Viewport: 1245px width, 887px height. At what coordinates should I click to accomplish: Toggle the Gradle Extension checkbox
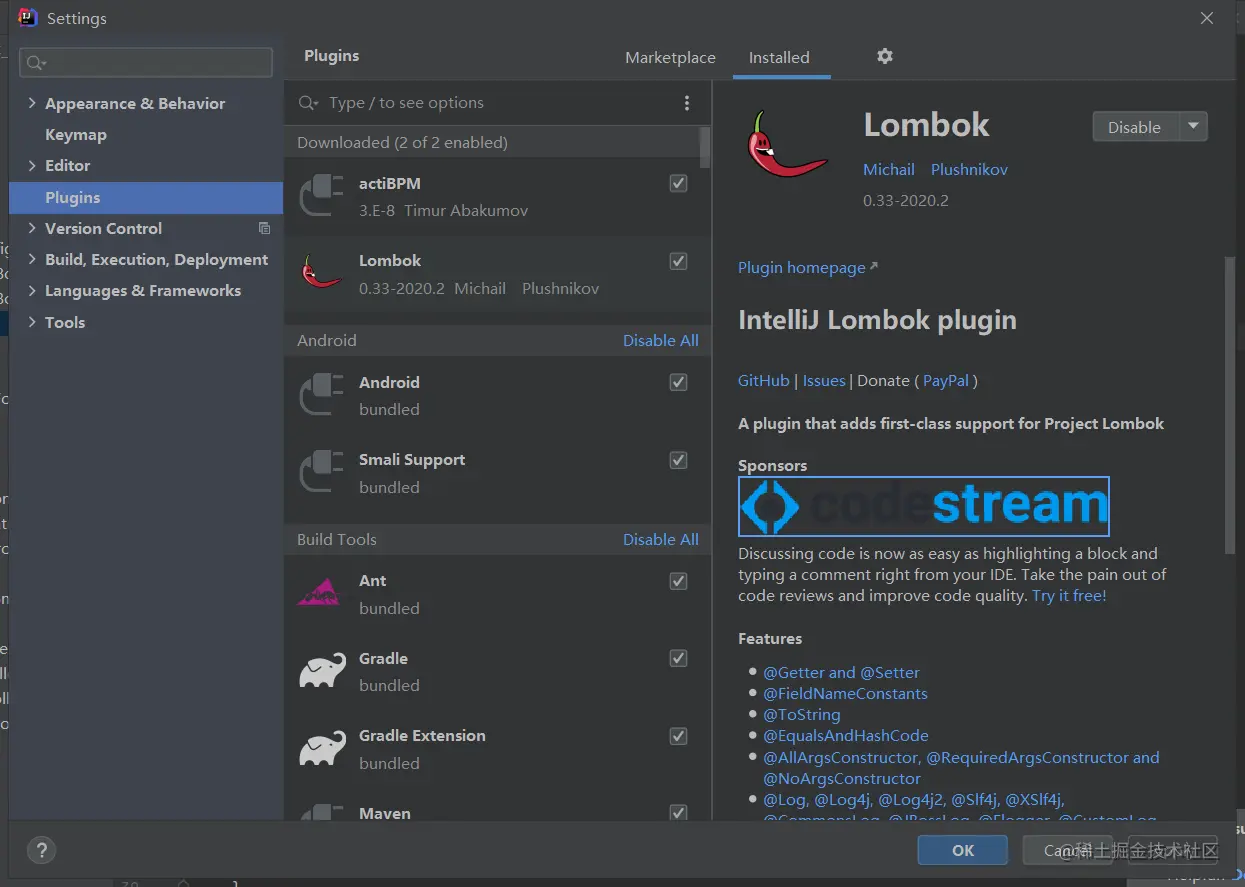(x=679, y=736)
